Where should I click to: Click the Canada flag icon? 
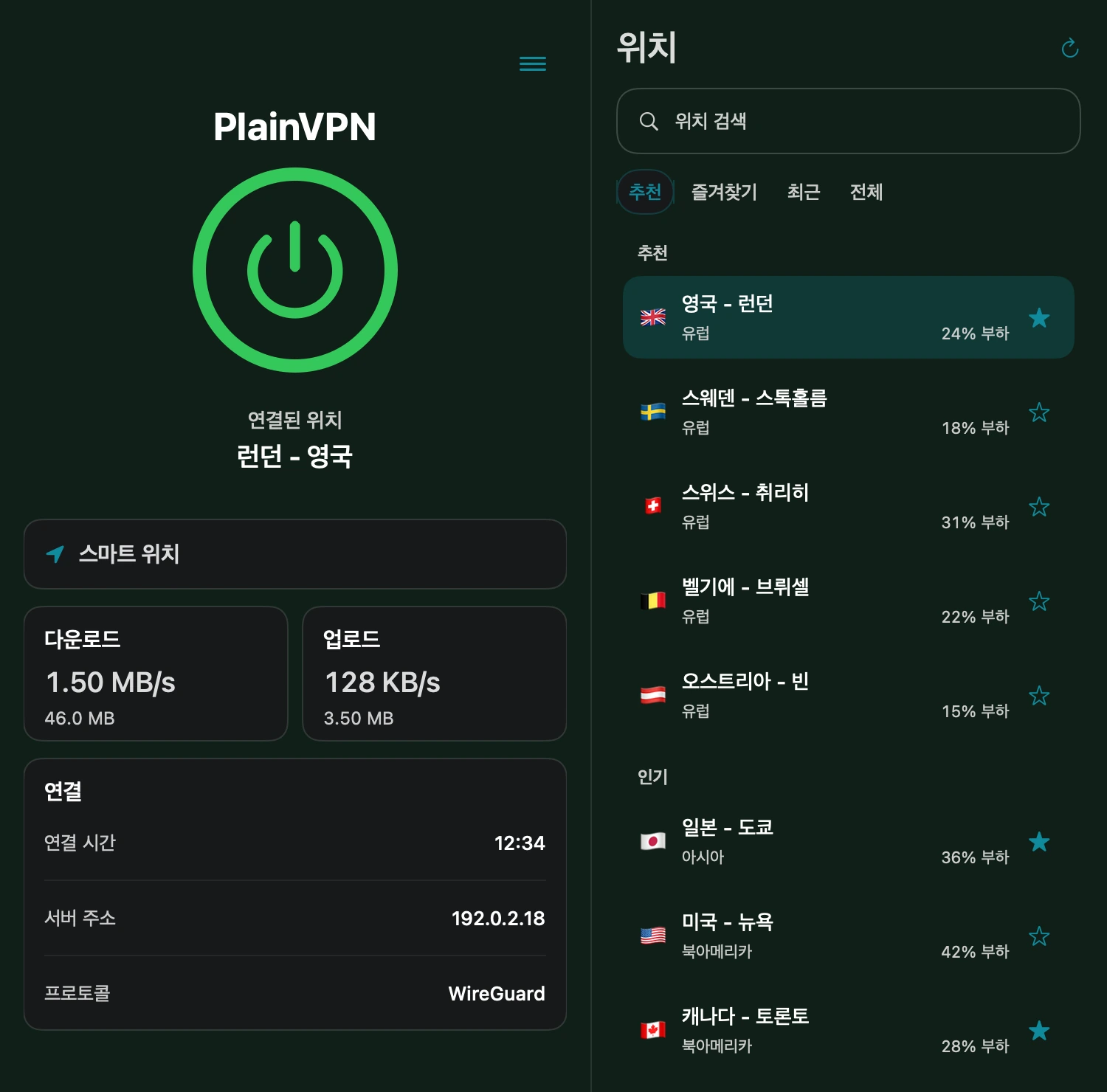[x=653, y=1030]
